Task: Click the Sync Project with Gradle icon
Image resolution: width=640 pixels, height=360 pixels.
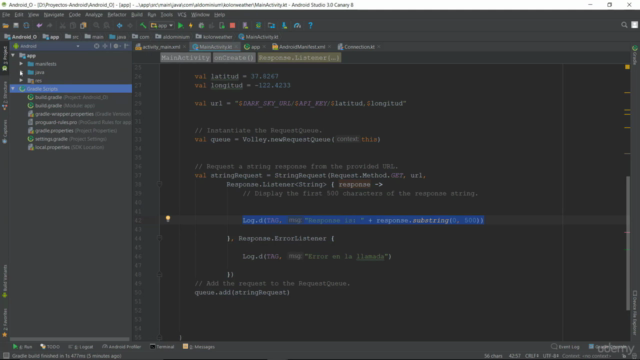Action: pyautogui.click(x=258, y=25)
